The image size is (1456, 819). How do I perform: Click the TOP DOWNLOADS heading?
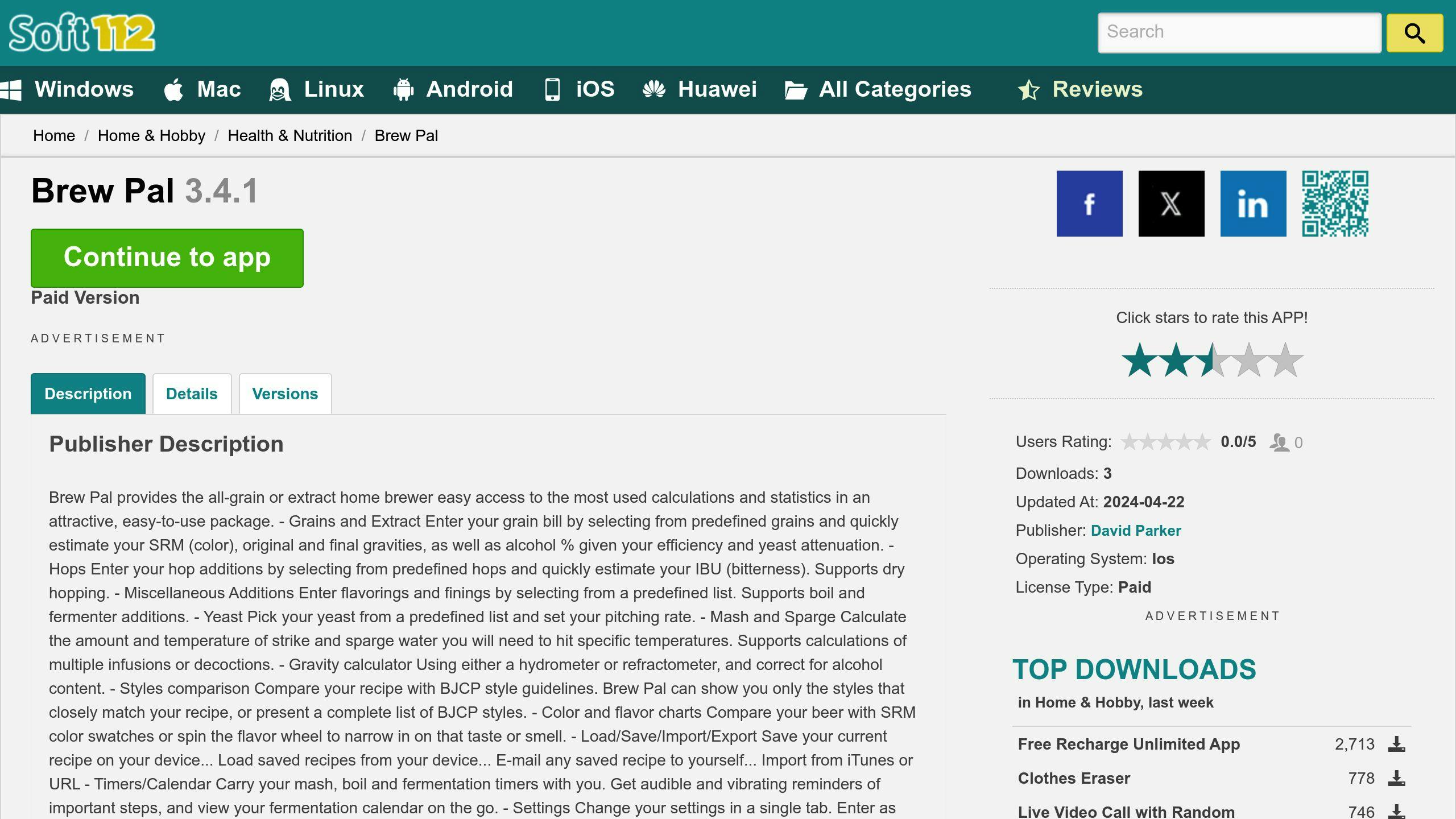1134,669
